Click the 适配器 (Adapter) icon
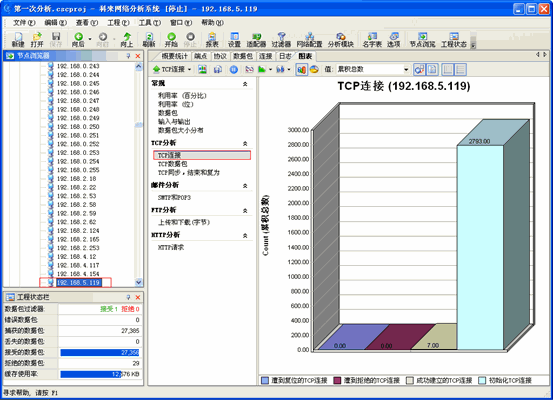 [256, 40]
